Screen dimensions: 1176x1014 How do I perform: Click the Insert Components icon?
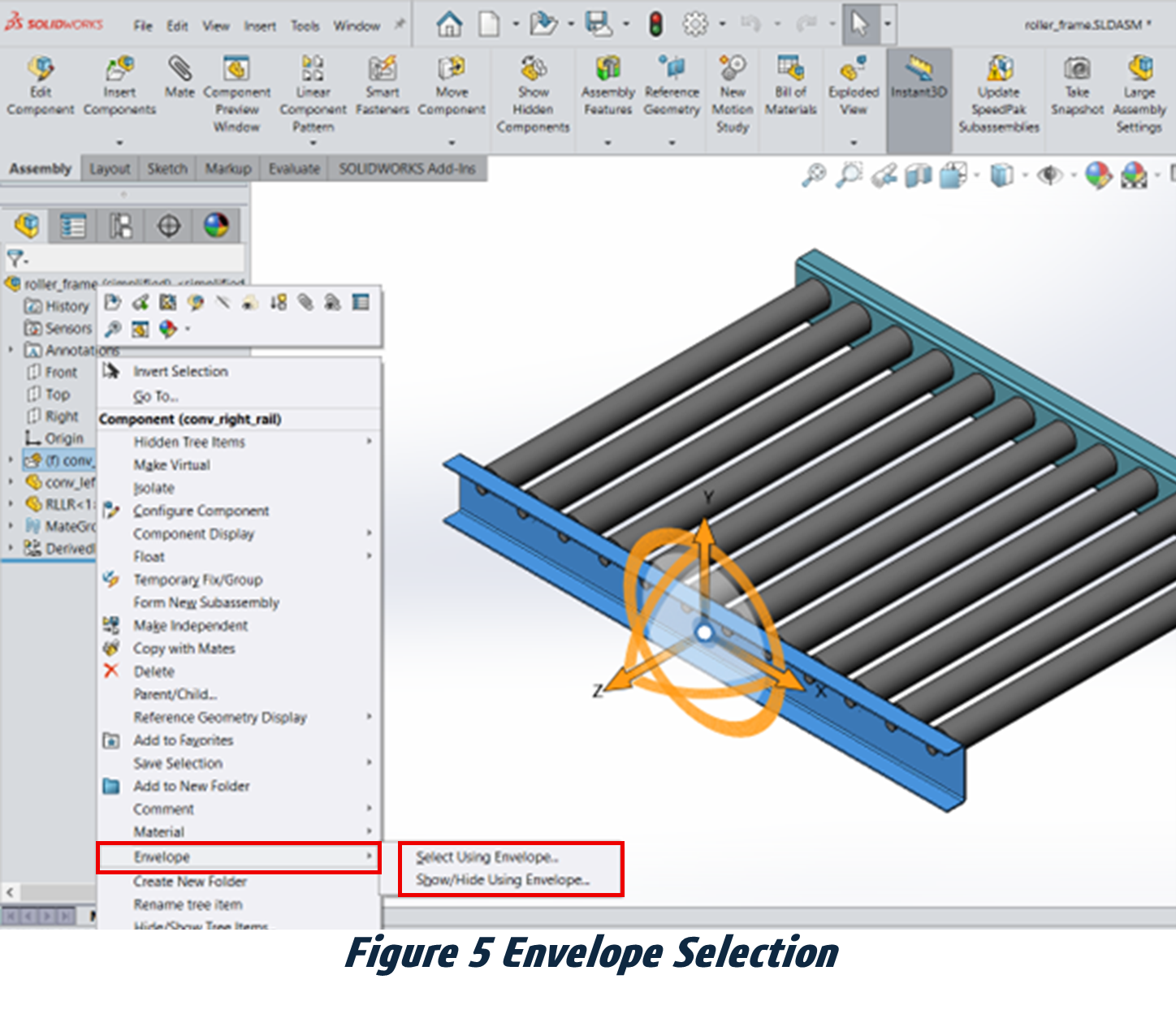(119, 69)
